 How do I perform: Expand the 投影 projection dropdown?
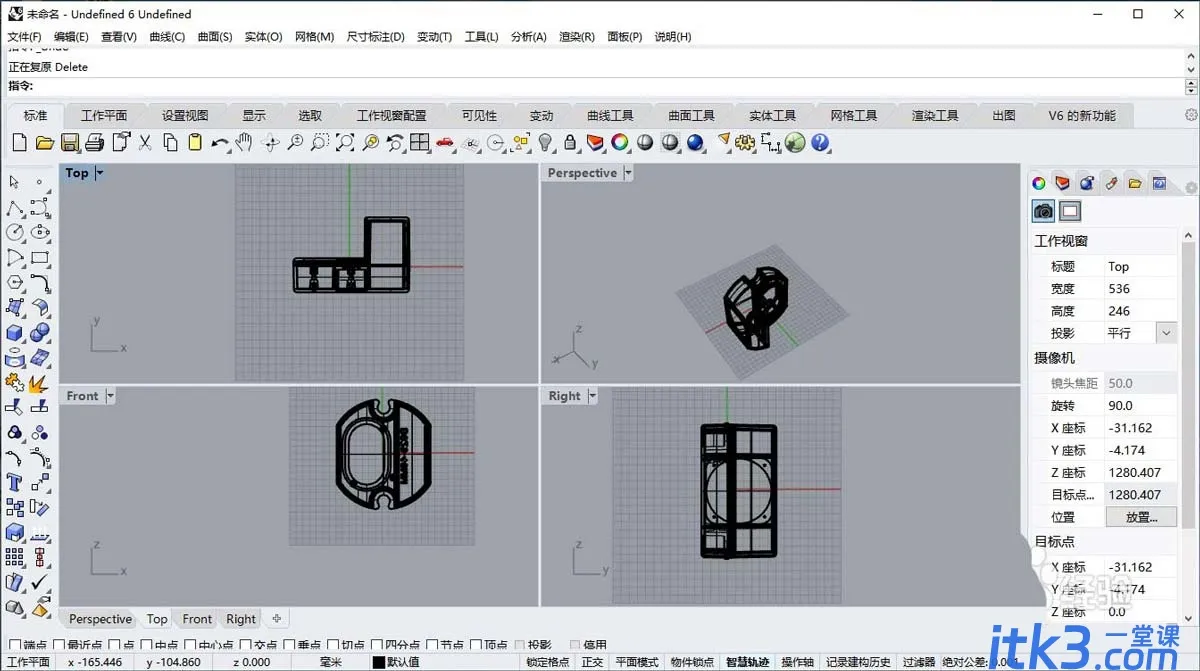click(1166, 333)
